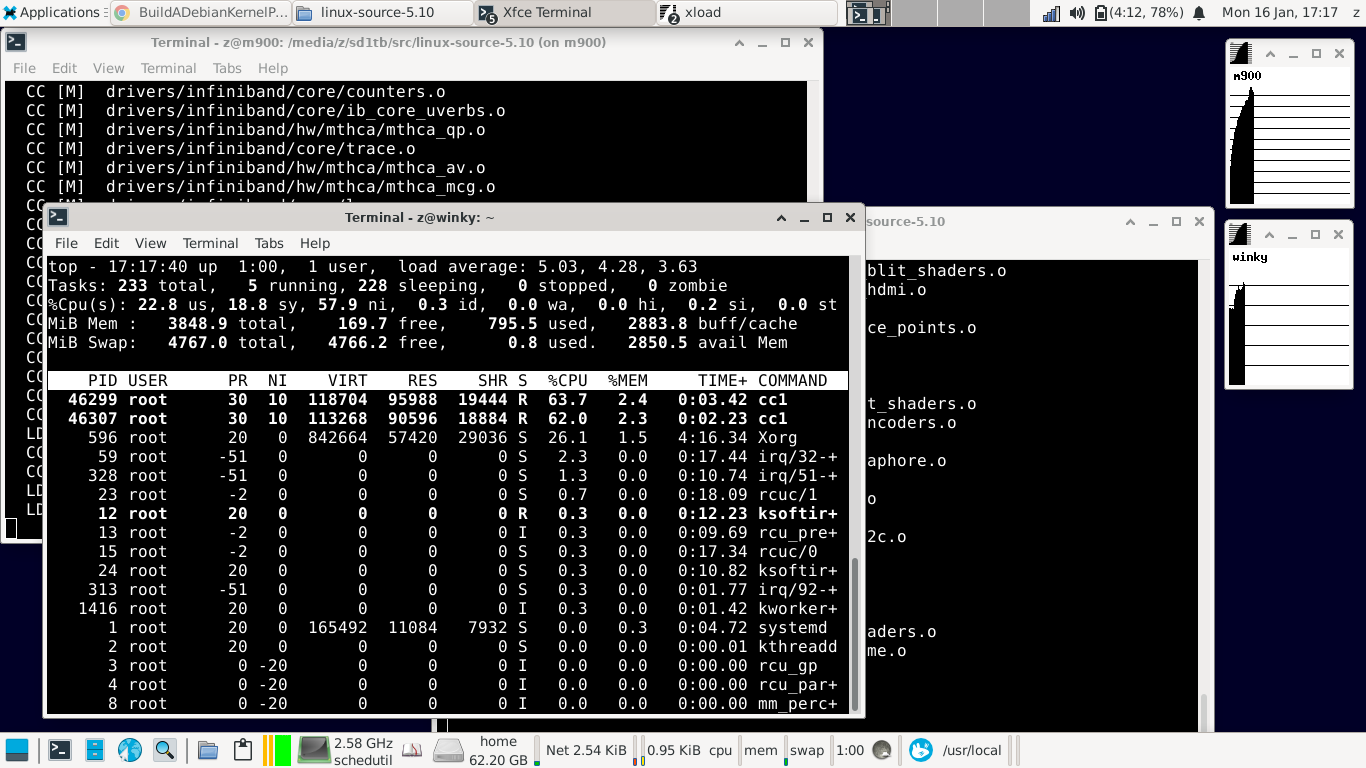
Task: Launch application finder magnifier icon
Action: point(164,749)
